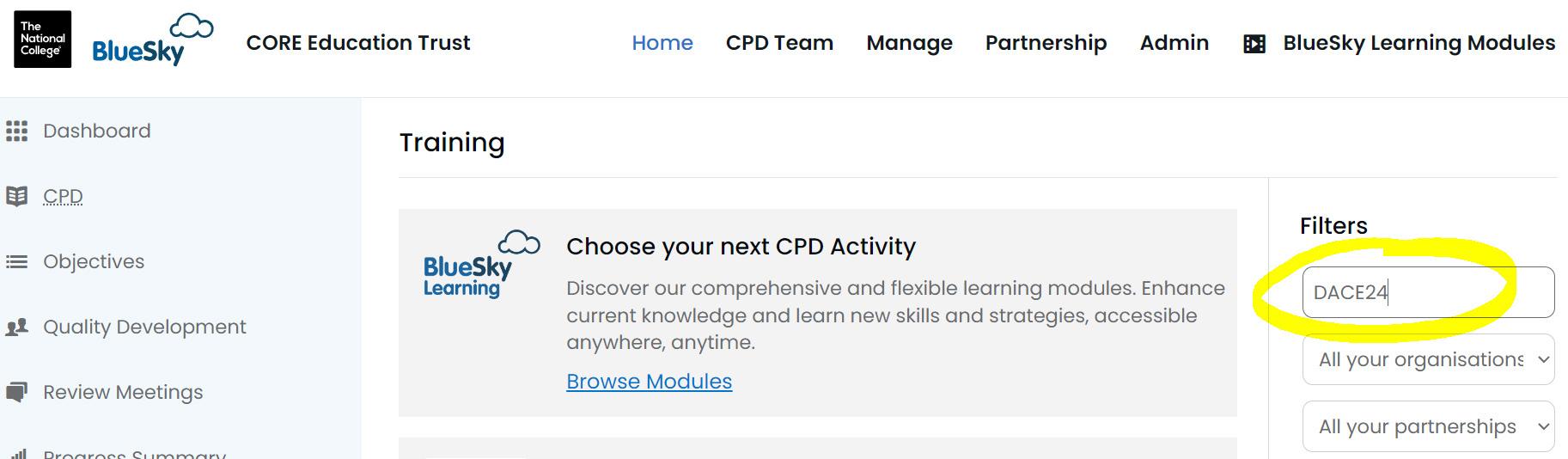The image size is (1568, 459).
Task: Select the Manage menu item
Action: [909, 43]
